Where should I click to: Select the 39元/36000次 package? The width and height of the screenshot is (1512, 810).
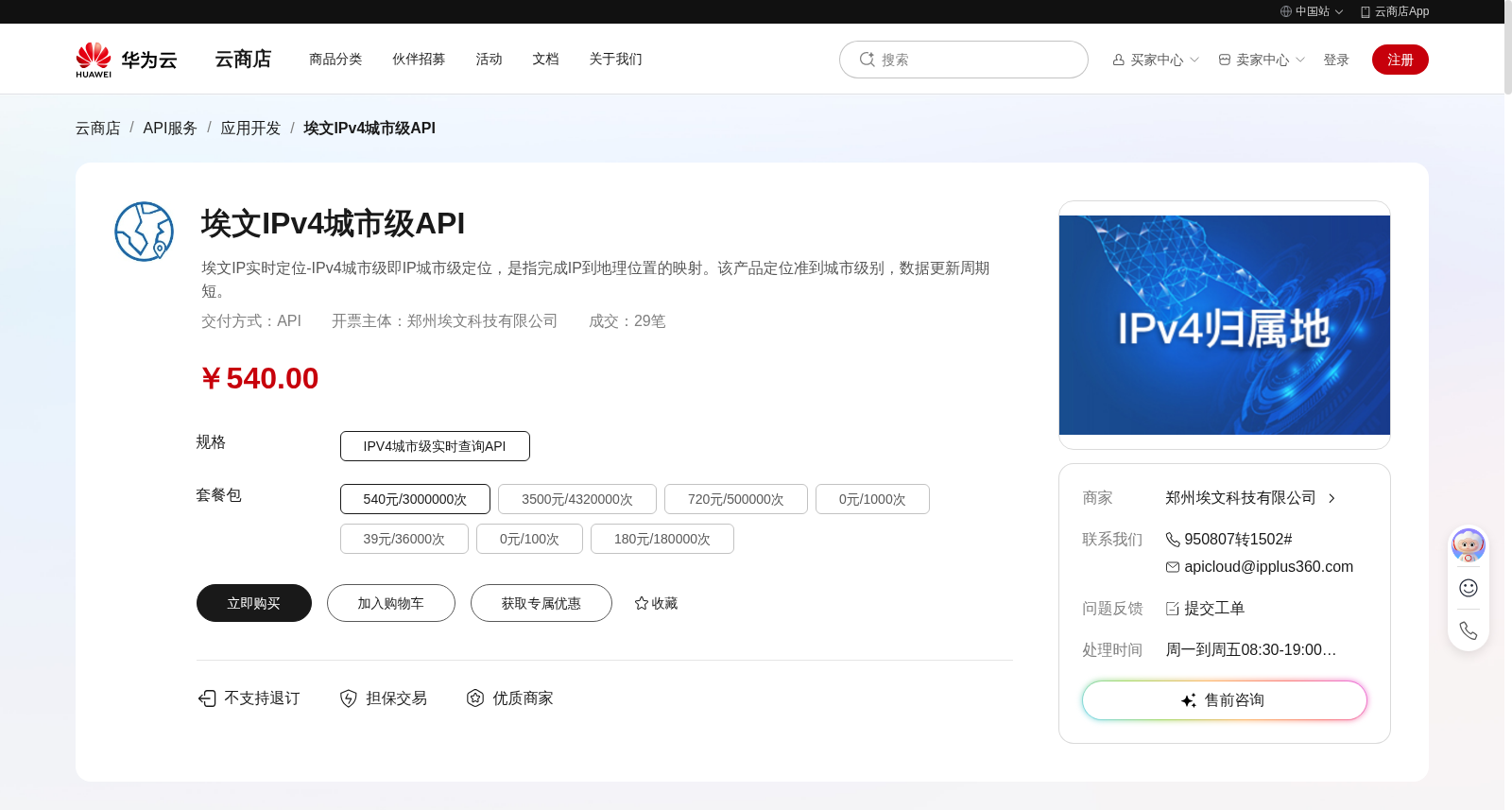pyautogui.click(x=404, y=539)
